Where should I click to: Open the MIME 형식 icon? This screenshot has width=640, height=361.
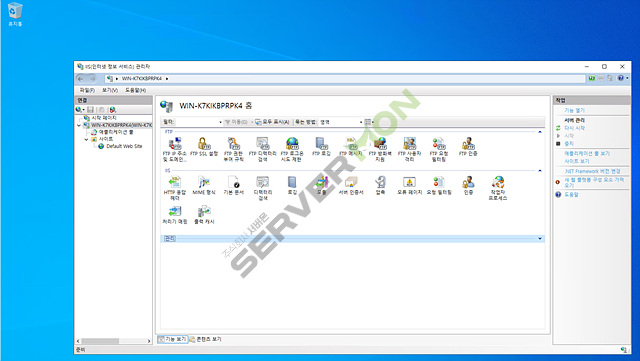204,186
